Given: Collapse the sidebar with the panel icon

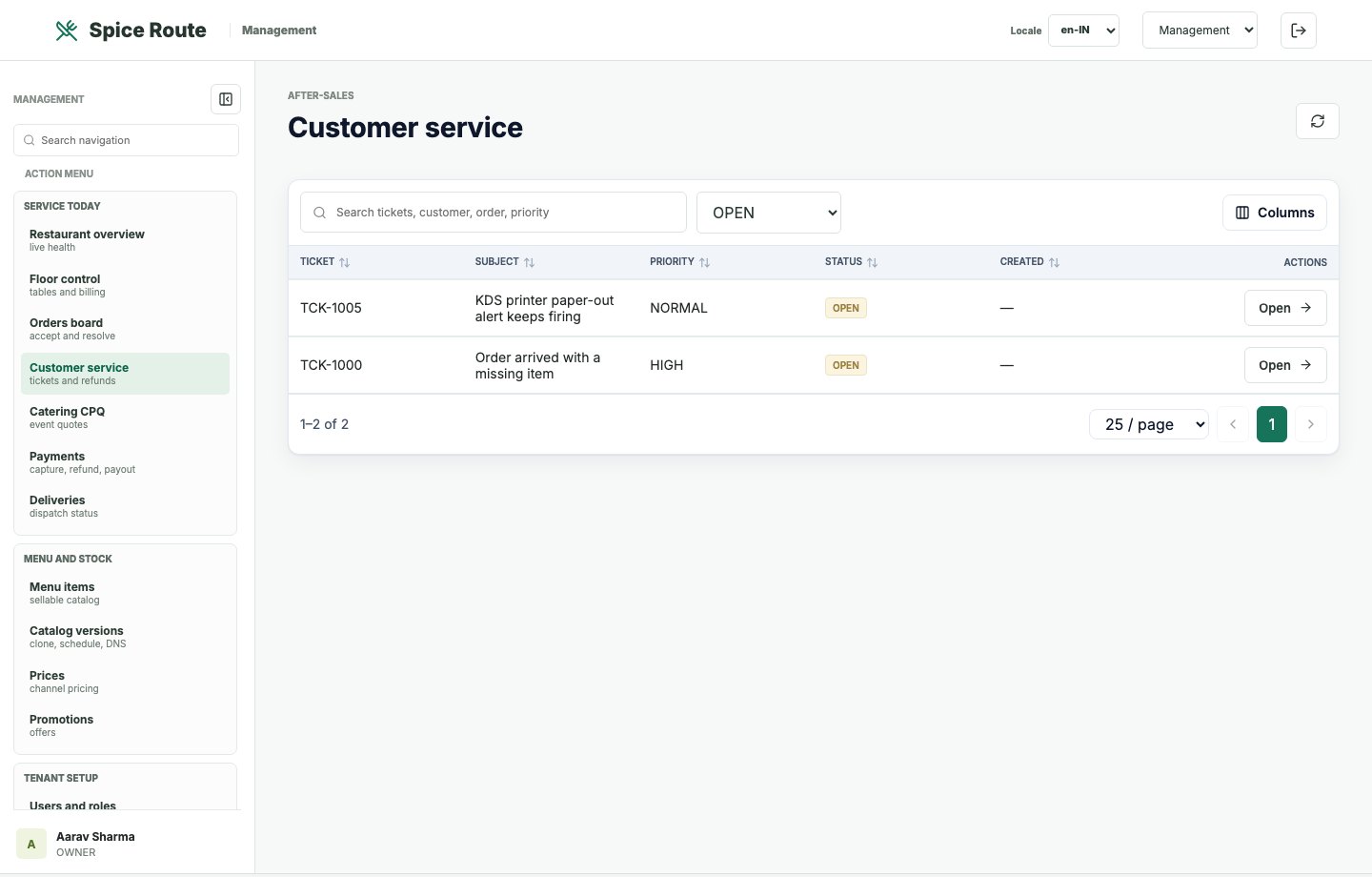Looking at the screenshot, I should tap(226, 99).
